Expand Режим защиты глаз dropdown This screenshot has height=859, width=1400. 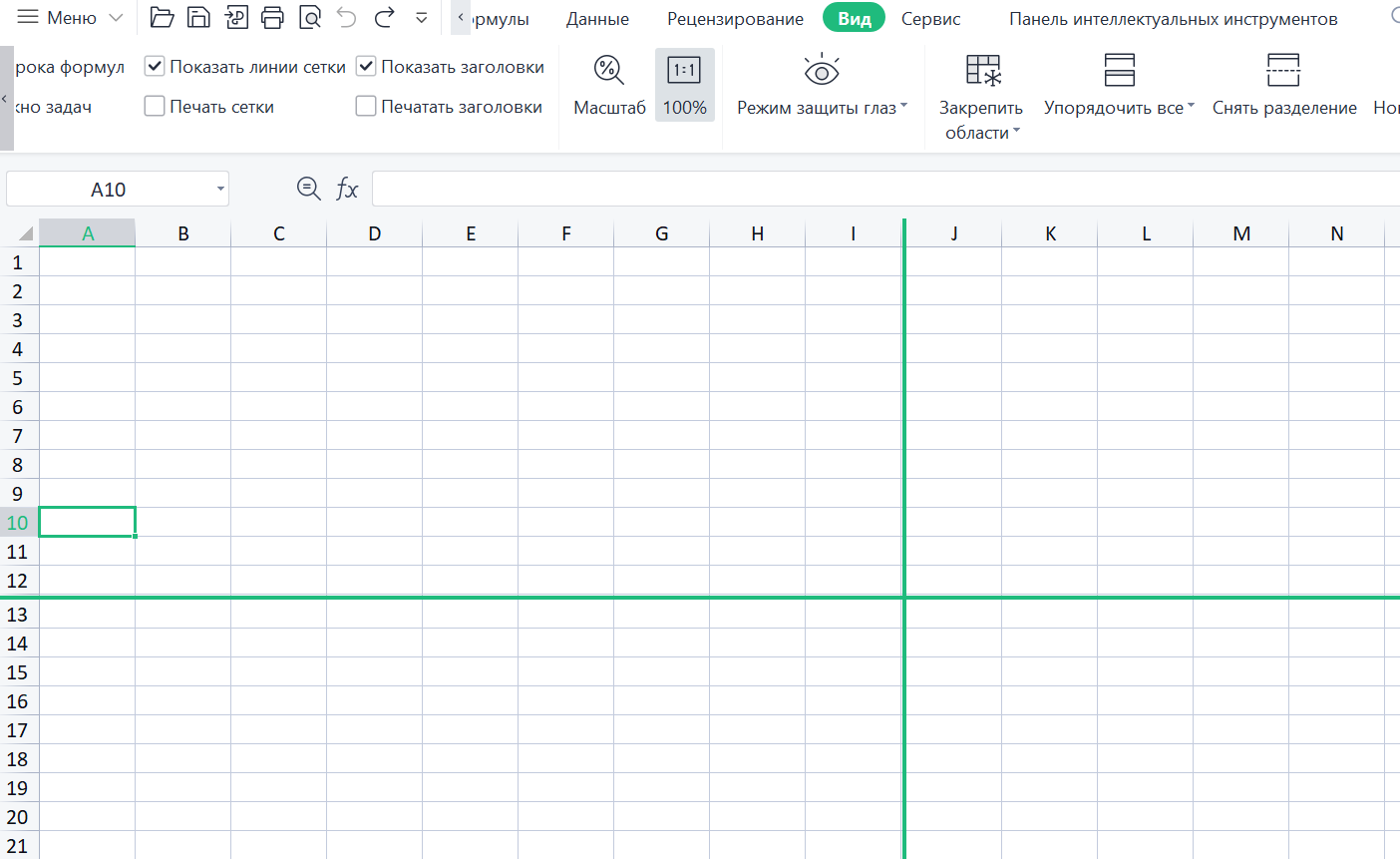click(903, 106)
